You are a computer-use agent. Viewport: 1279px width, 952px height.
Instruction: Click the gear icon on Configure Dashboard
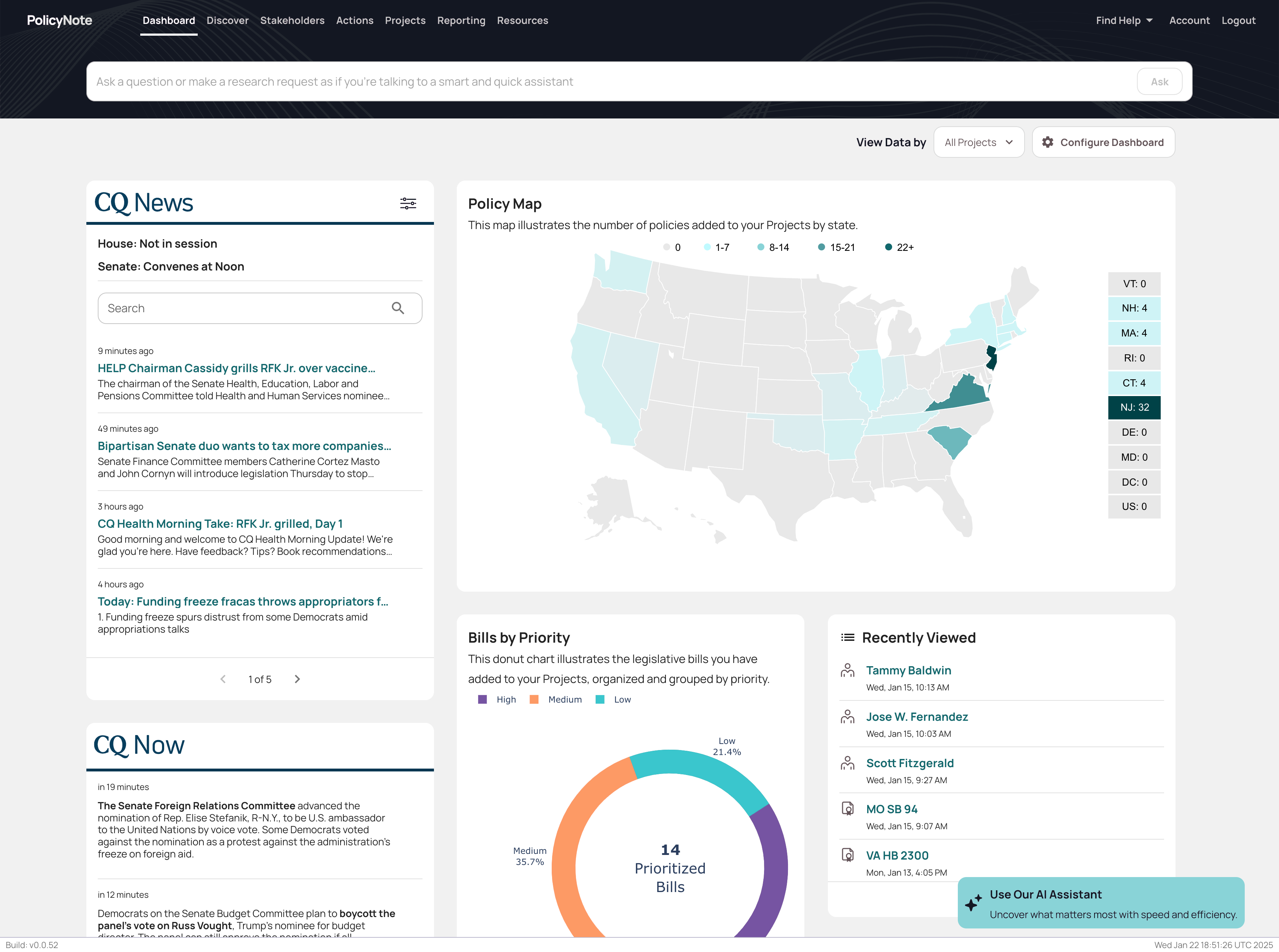click(x=1047, y=142)
